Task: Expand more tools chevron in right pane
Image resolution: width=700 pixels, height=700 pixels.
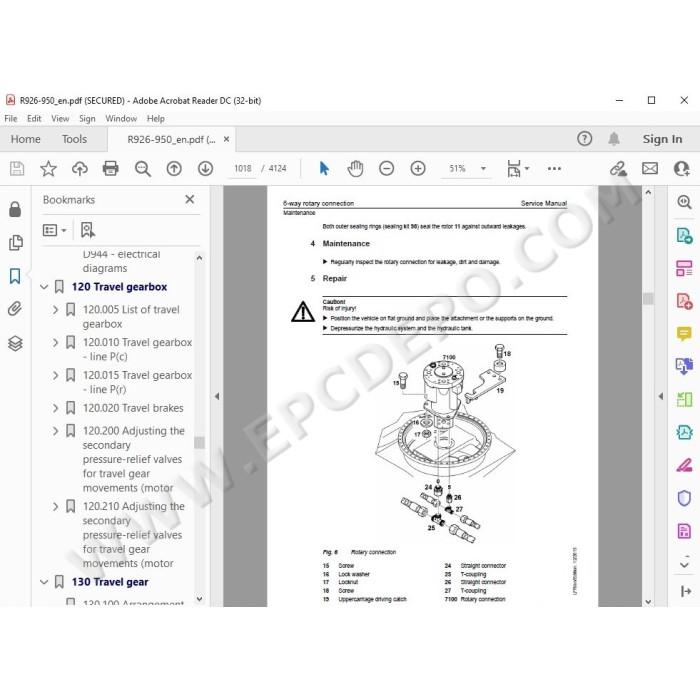Action: 684,563
